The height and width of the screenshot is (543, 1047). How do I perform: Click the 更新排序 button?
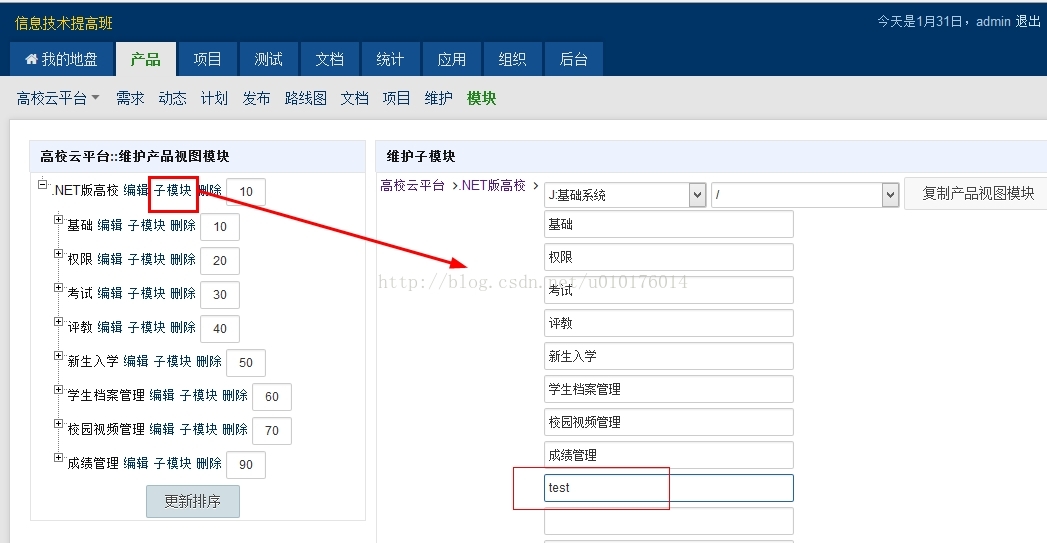click(x=193, y=501)
